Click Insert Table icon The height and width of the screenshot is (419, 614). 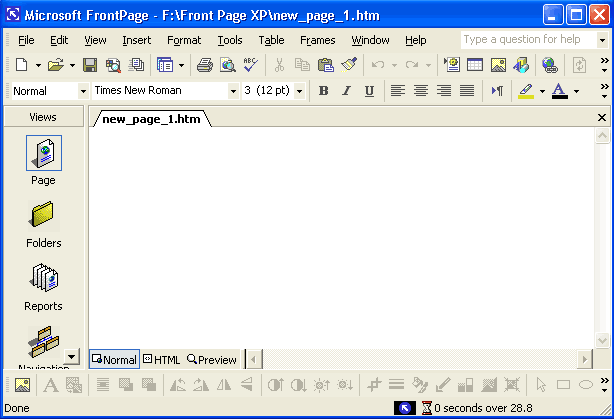click(x=474, y=65)
